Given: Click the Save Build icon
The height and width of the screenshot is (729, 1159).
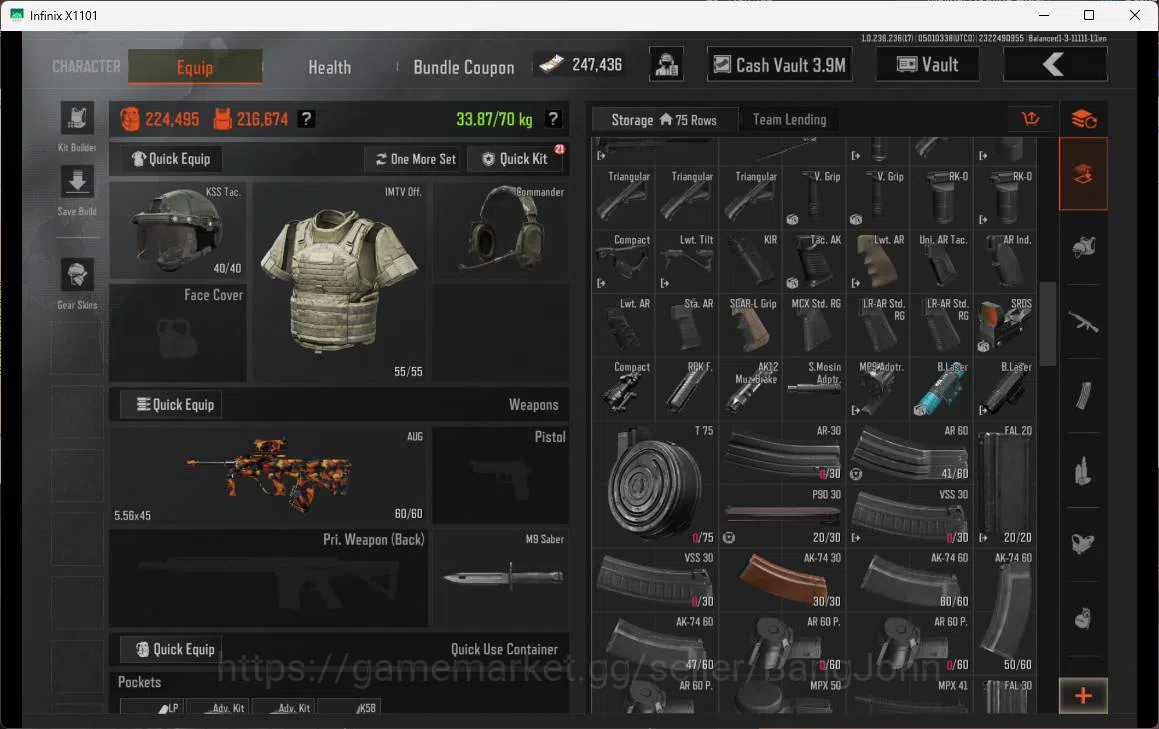Looking at the screenshot, I should 77,182.
